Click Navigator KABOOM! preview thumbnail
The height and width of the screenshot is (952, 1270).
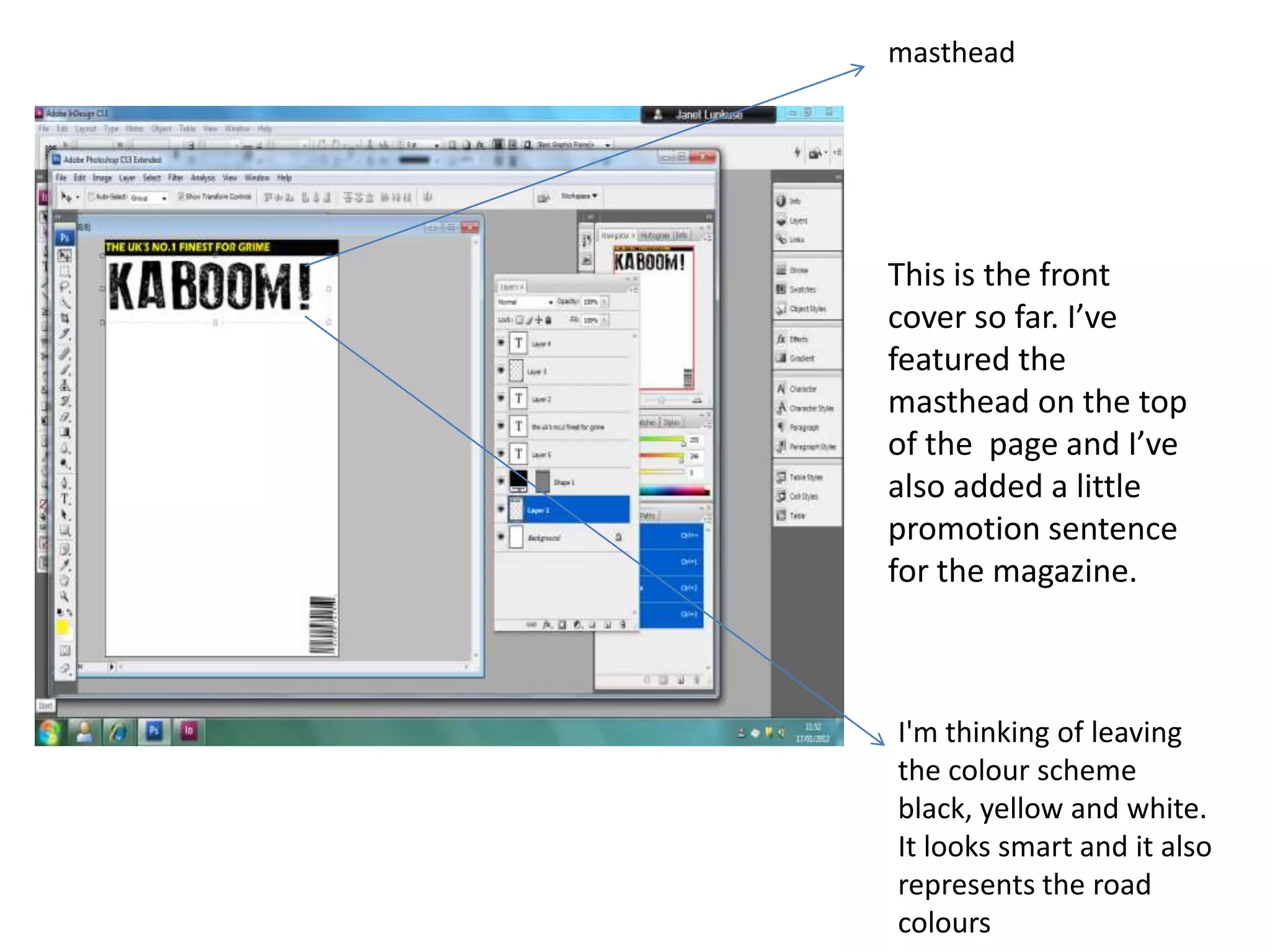(x=654, y=317)
